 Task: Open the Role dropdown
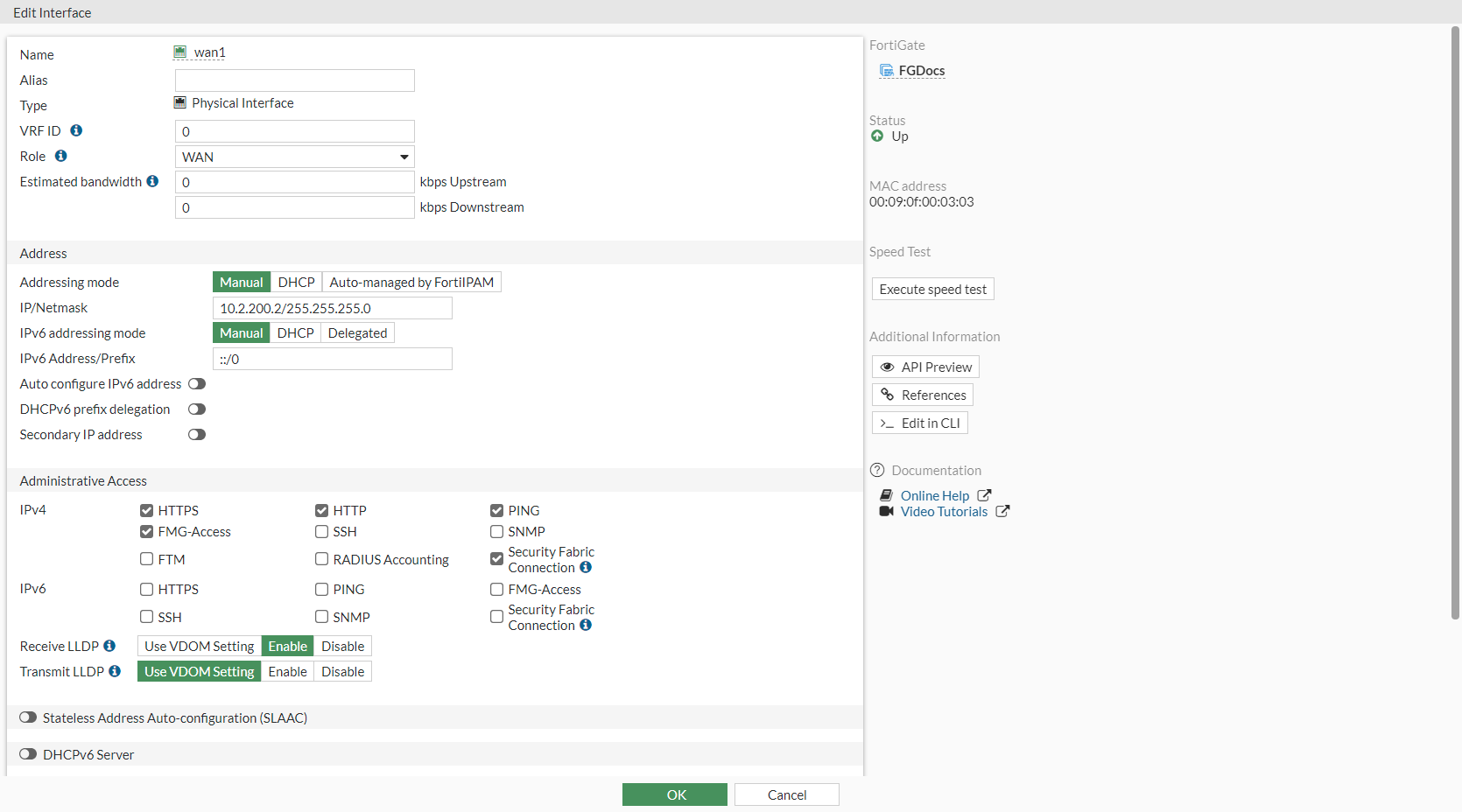click(295, 157)
